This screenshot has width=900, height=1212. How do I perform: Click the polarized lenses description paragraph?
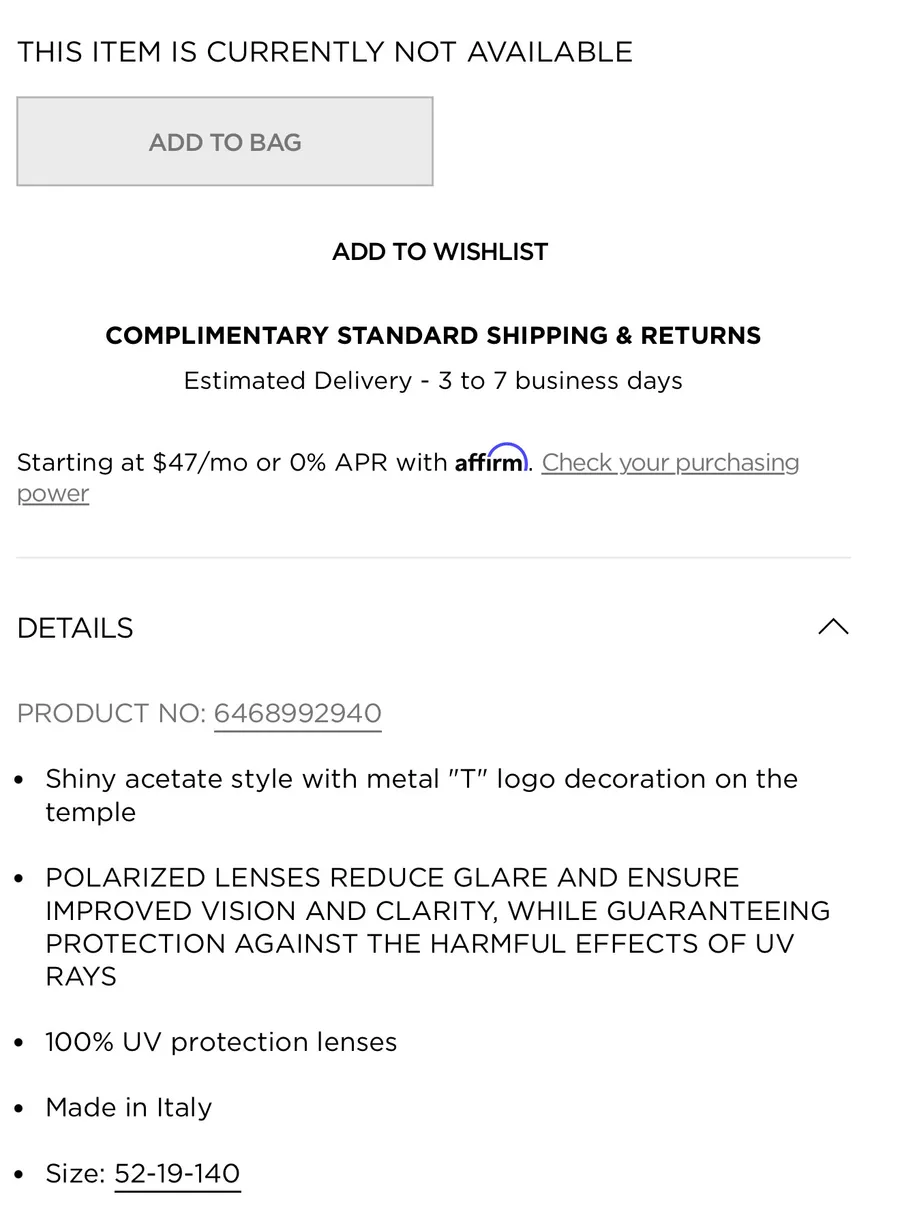click(x=438, y=927)
